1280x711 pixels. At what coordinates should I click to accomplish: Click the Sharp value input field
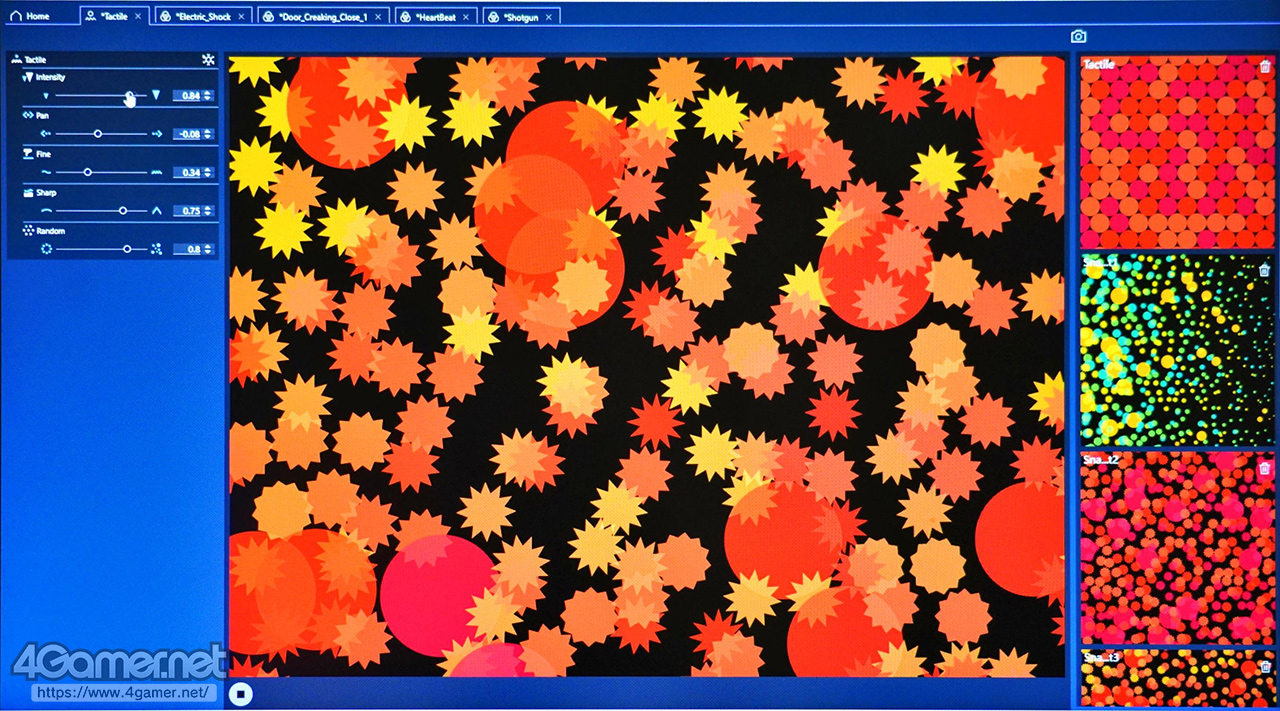pos(187,211)
